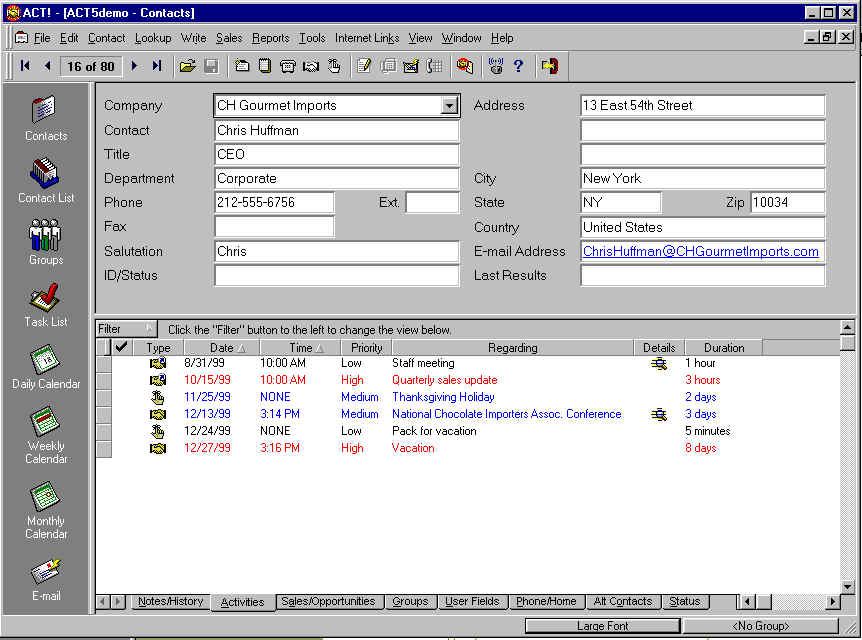Select the Vacation activity text

click(x=413, y=448)
